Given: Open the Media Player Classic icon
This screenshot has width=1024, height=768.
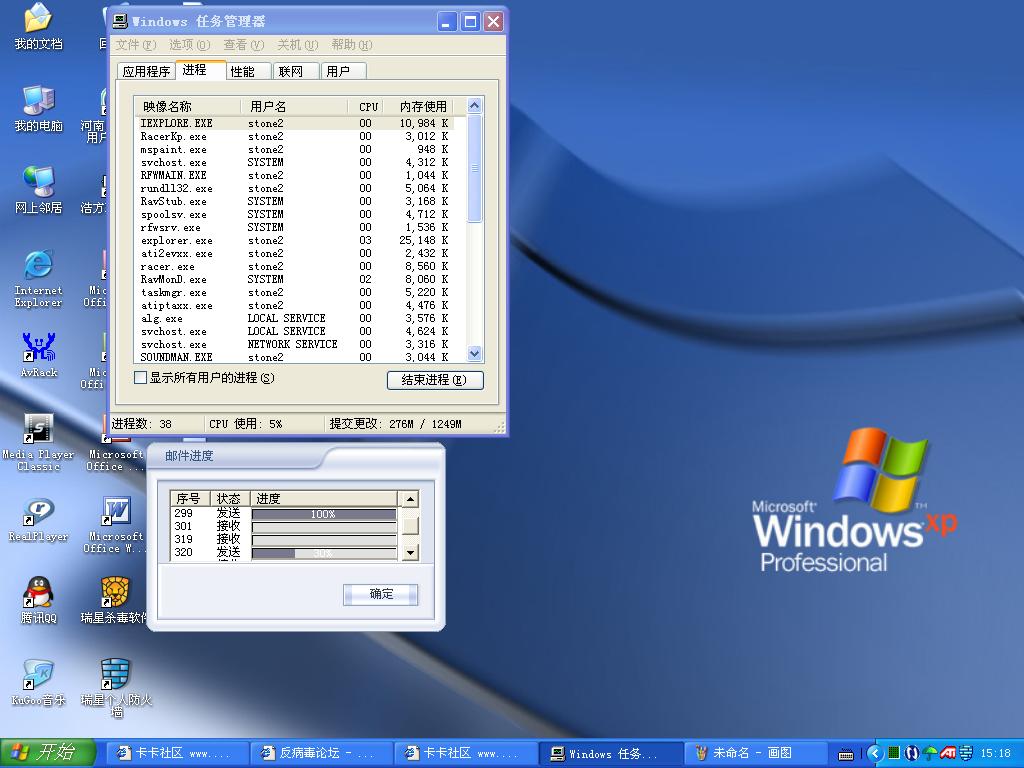Looking at the screenshot, I should coord(38,430).
